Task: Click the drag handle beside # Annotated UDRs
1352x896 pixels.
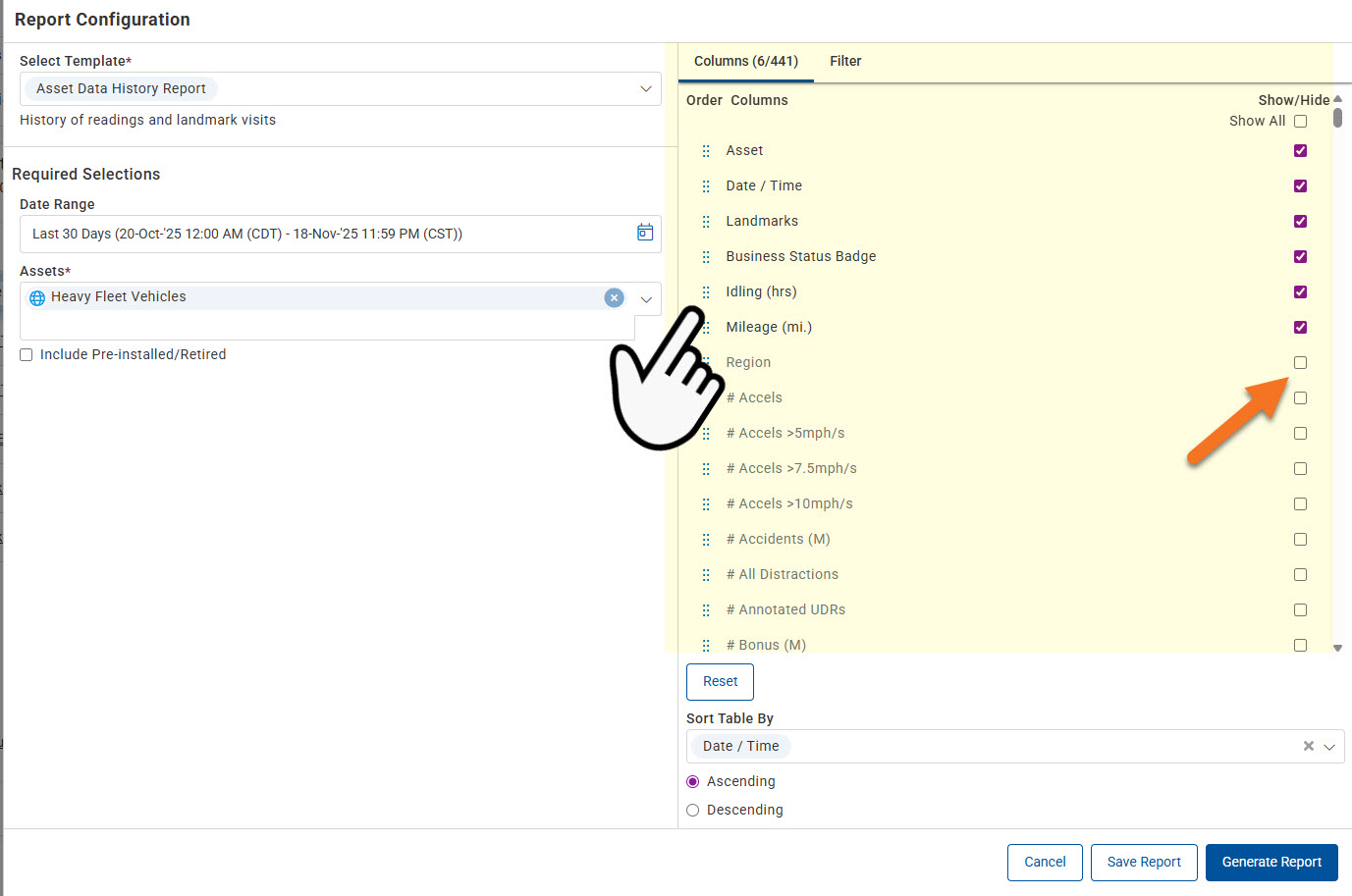Action: pos(706,610)
